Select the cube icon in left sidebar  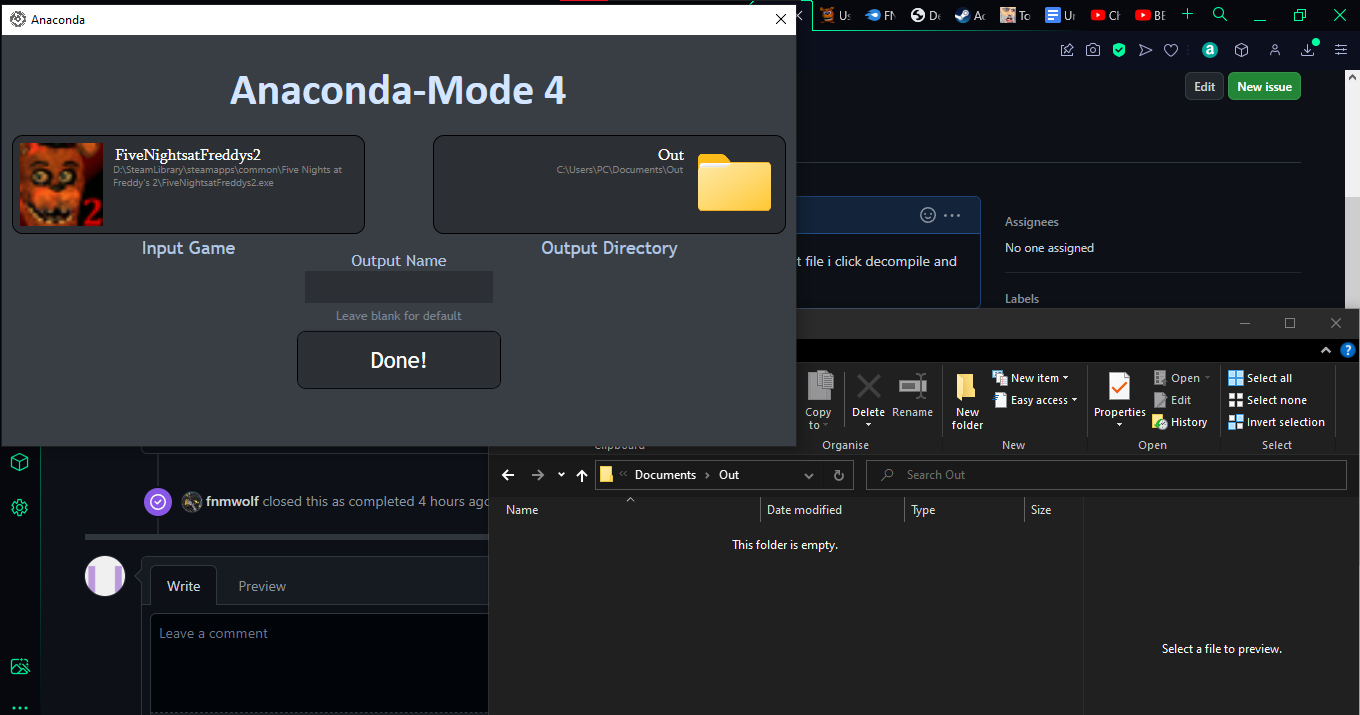(x=19, y=462)
